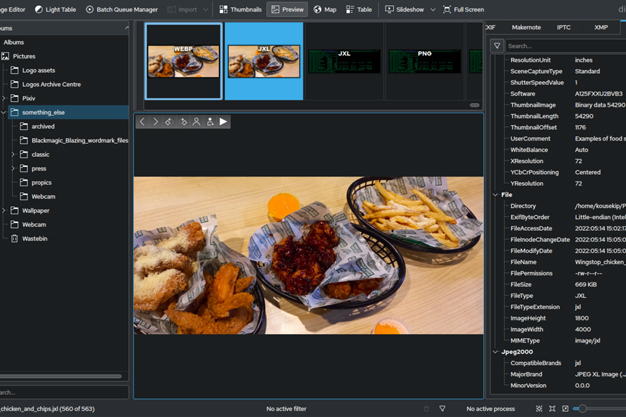Click fit-to-window zoom icon in status bar

[539, 409]
